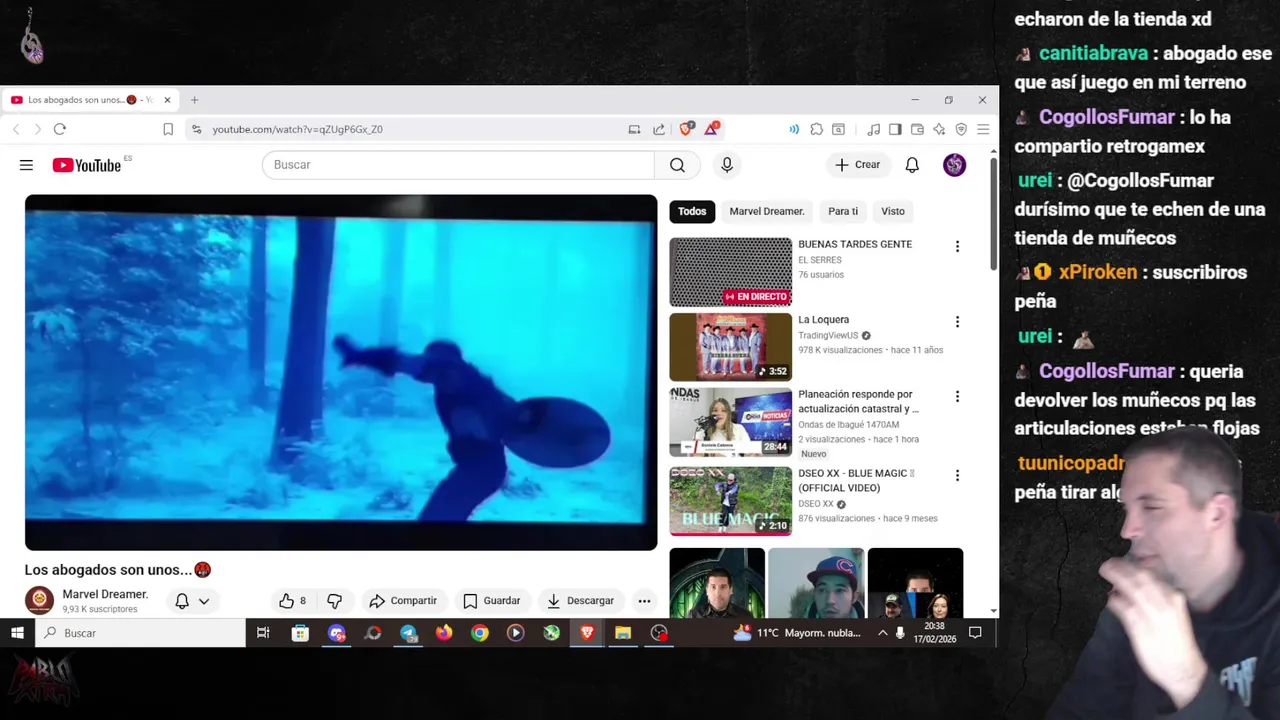Image resolution: width=1280 pixels, height=720 pixels.
Task: Open the Telegram taskbar icon
Action: coord(408,633)
